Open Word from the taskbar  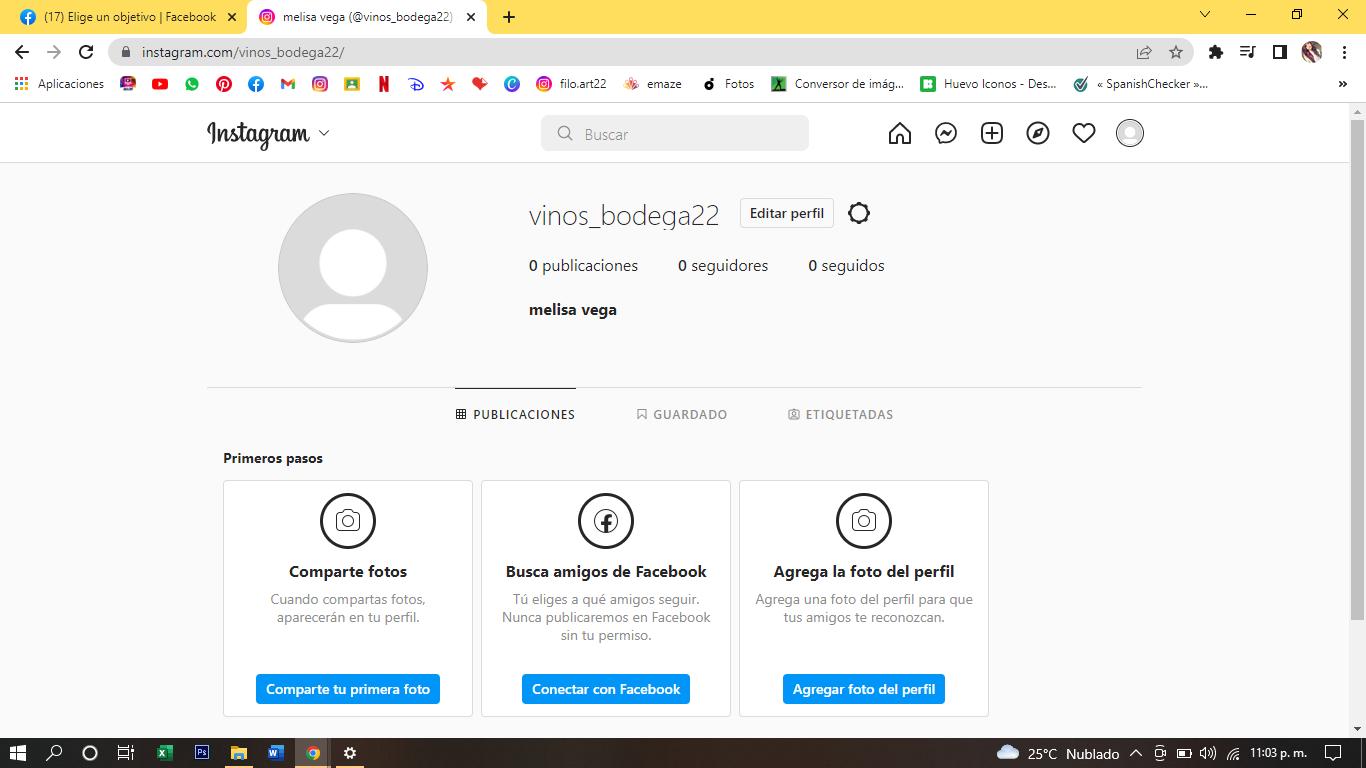(276, 753)
